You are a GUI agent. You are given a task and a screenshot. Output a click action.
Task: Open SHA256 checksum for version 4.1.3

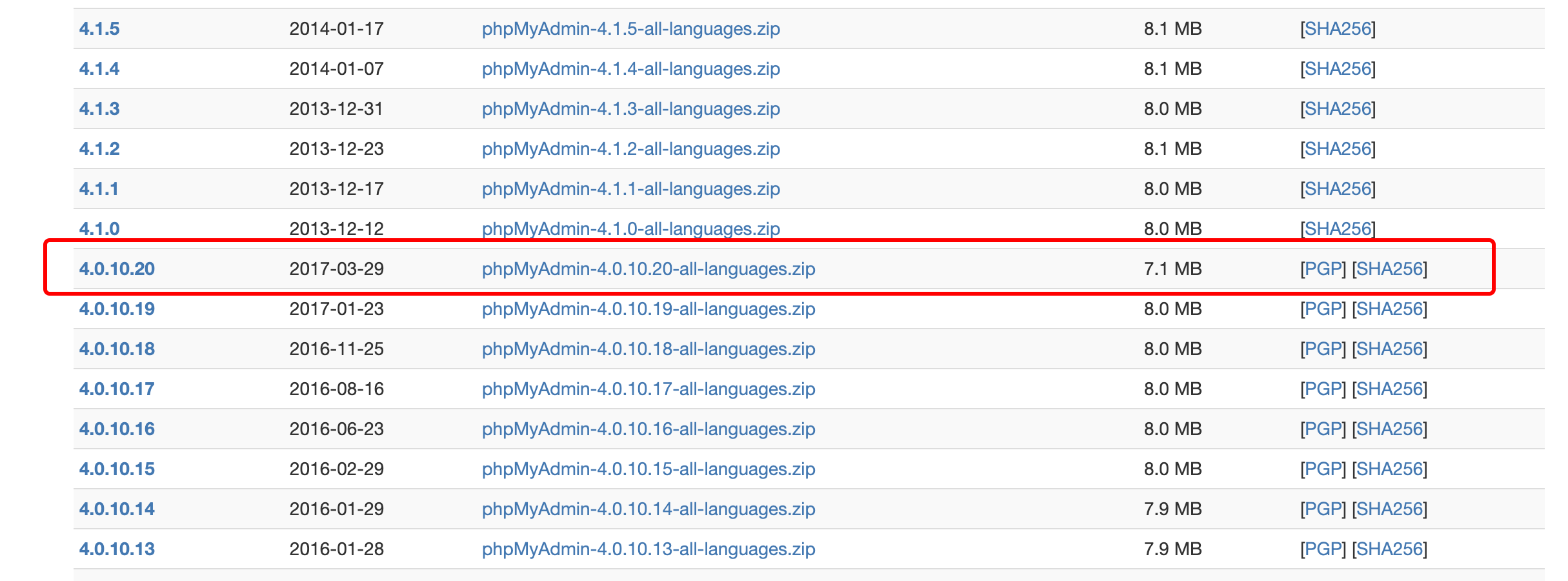(x=1338, y=108)
